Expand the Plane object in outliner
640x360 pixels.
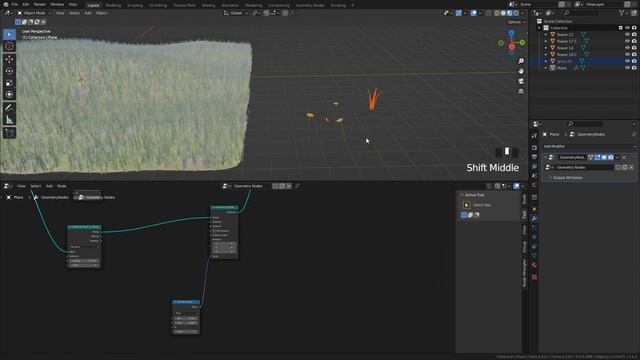(546, 68)
